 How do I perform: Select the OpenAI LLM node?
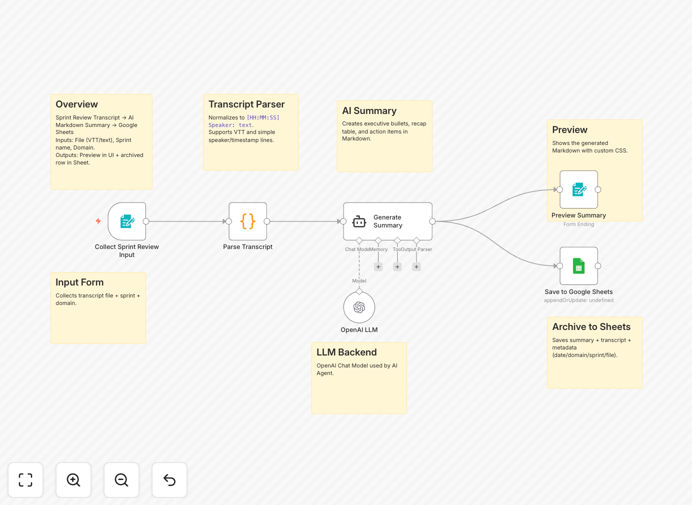[359, 307]
